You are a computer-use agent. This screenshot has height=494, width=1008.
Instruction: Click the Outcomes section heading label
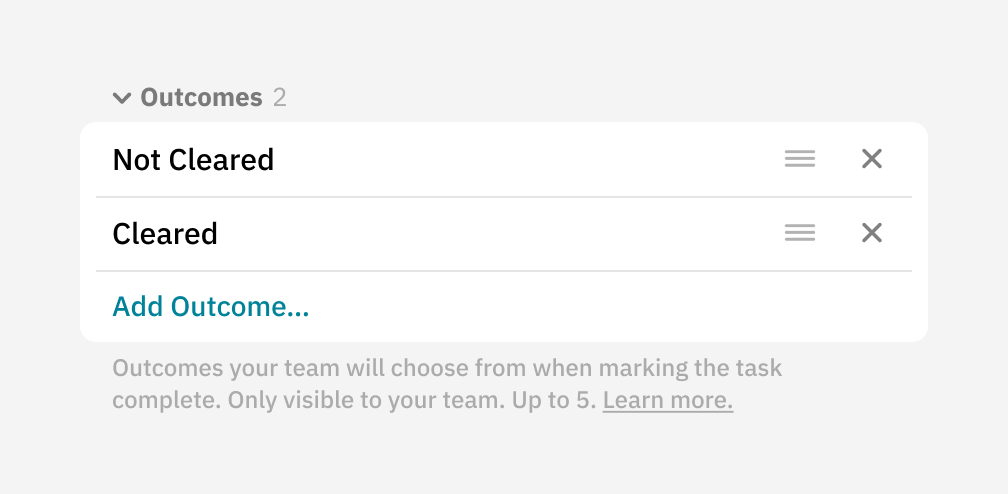[x=201, y=98]
